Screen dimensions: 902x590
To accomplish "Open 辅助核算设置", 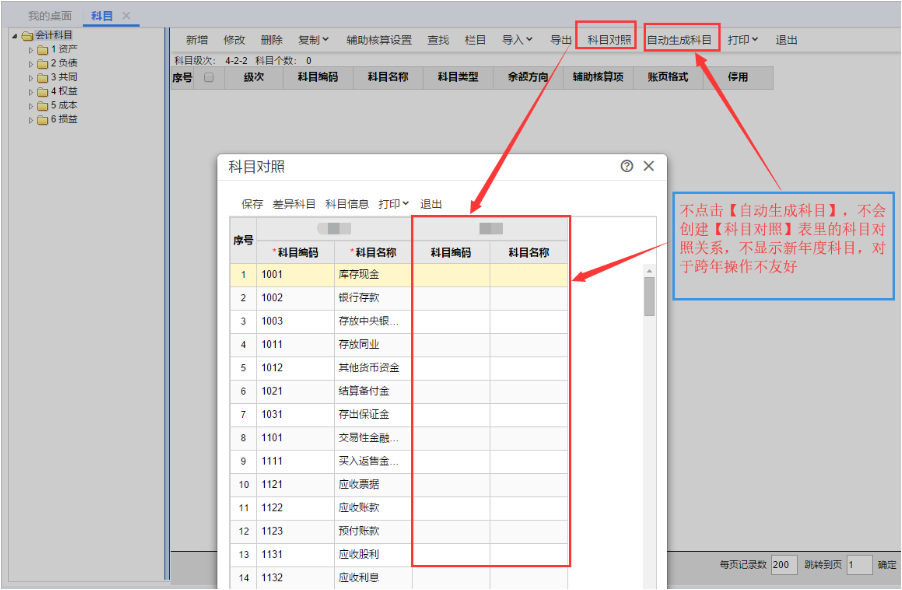I will (x=379, y=40).
